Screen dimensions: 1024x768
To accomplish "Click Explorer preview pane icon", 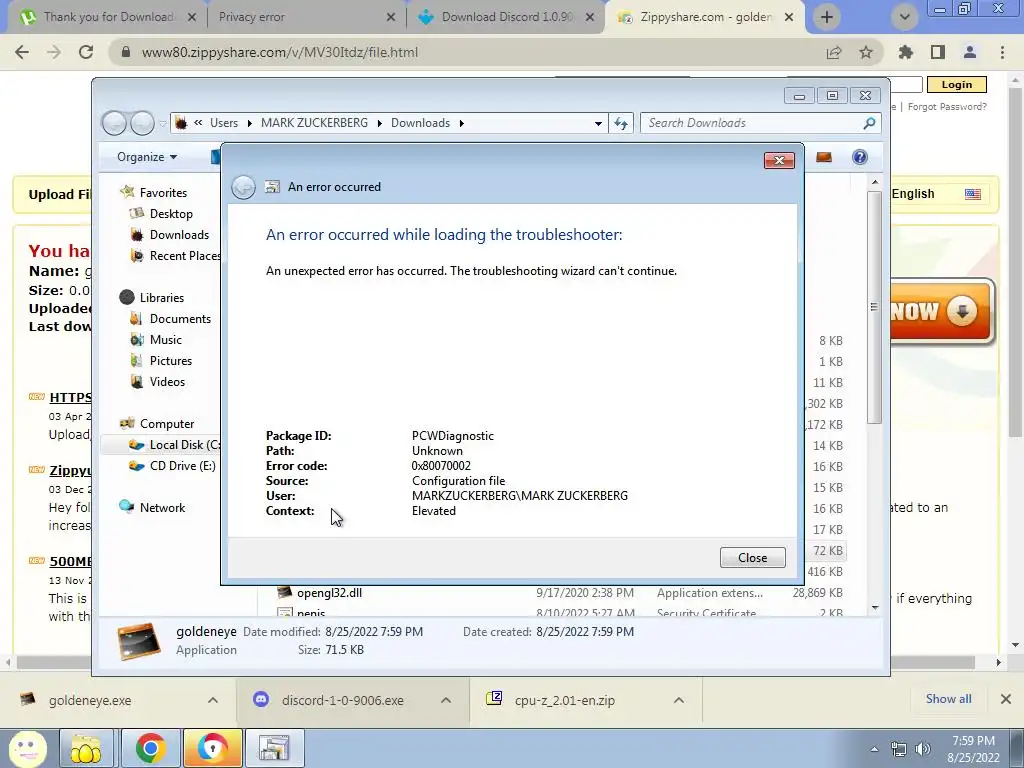I will (x=824, y=157).
